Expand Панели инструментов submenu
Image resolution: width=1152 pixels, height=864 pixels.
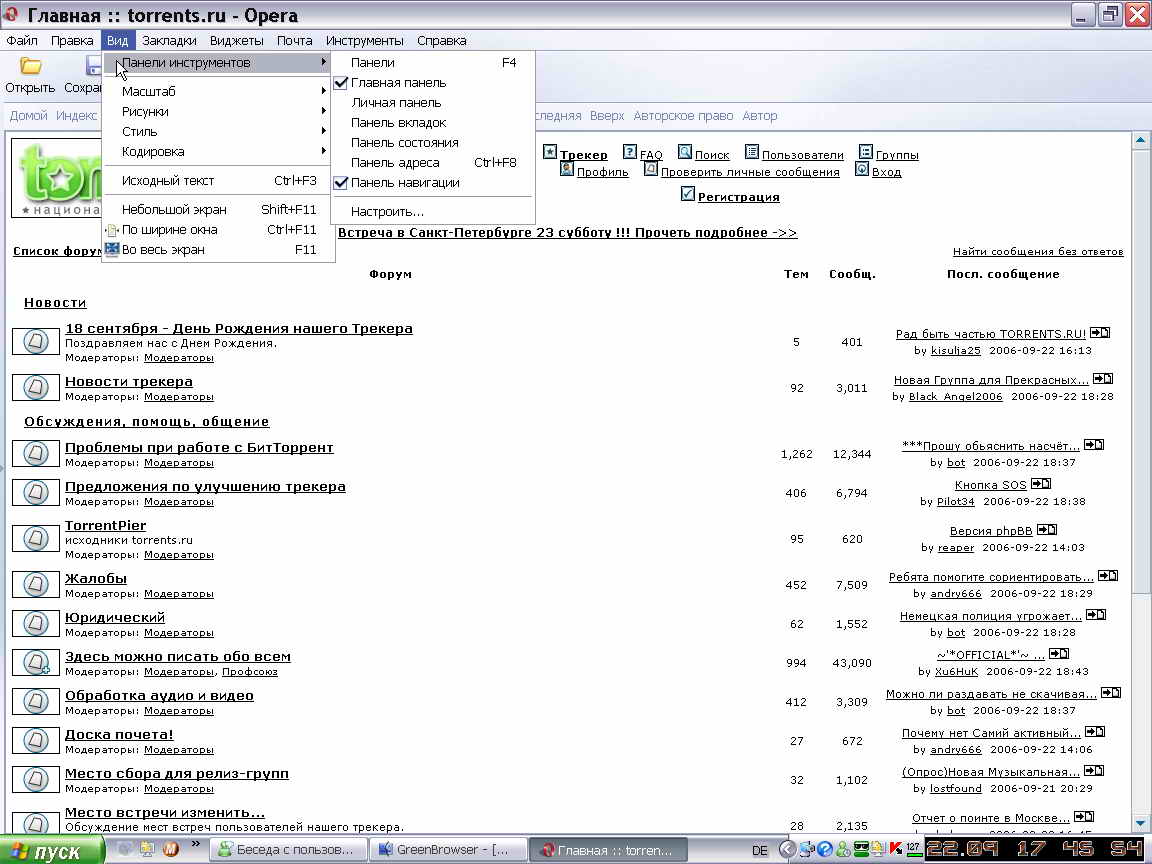(218, 63)
